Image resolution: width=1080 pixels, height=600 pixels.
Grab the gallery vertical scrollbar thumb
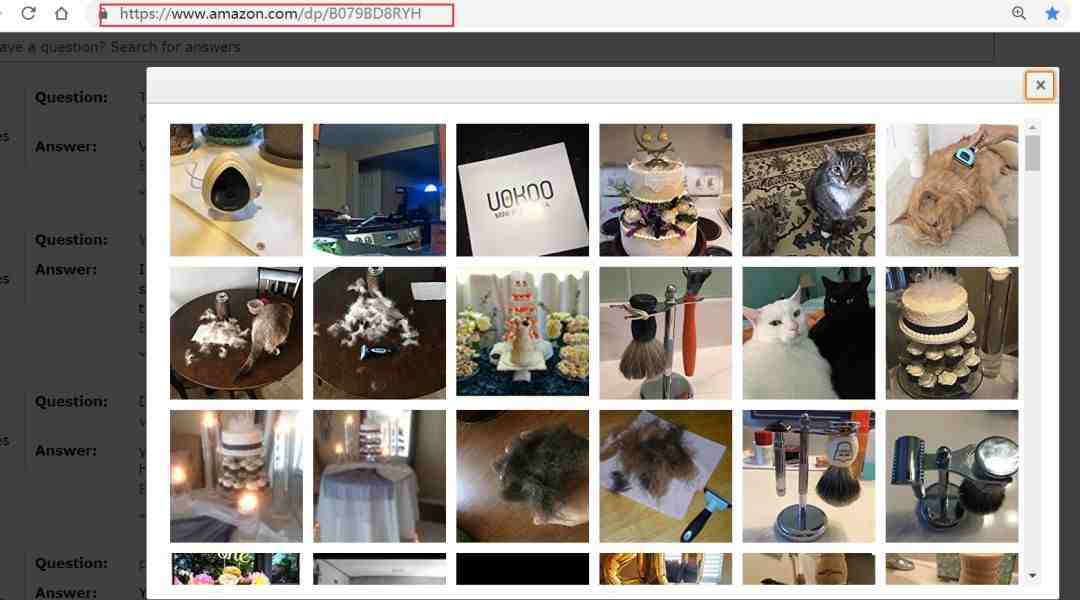(1032, 152)
